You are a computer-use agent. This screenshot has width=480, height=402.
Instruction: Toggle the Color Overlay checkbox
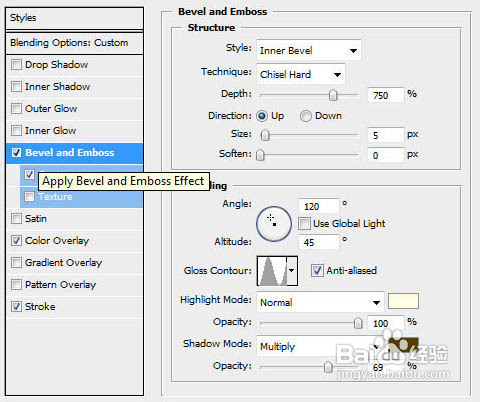[x=16, y=240]
